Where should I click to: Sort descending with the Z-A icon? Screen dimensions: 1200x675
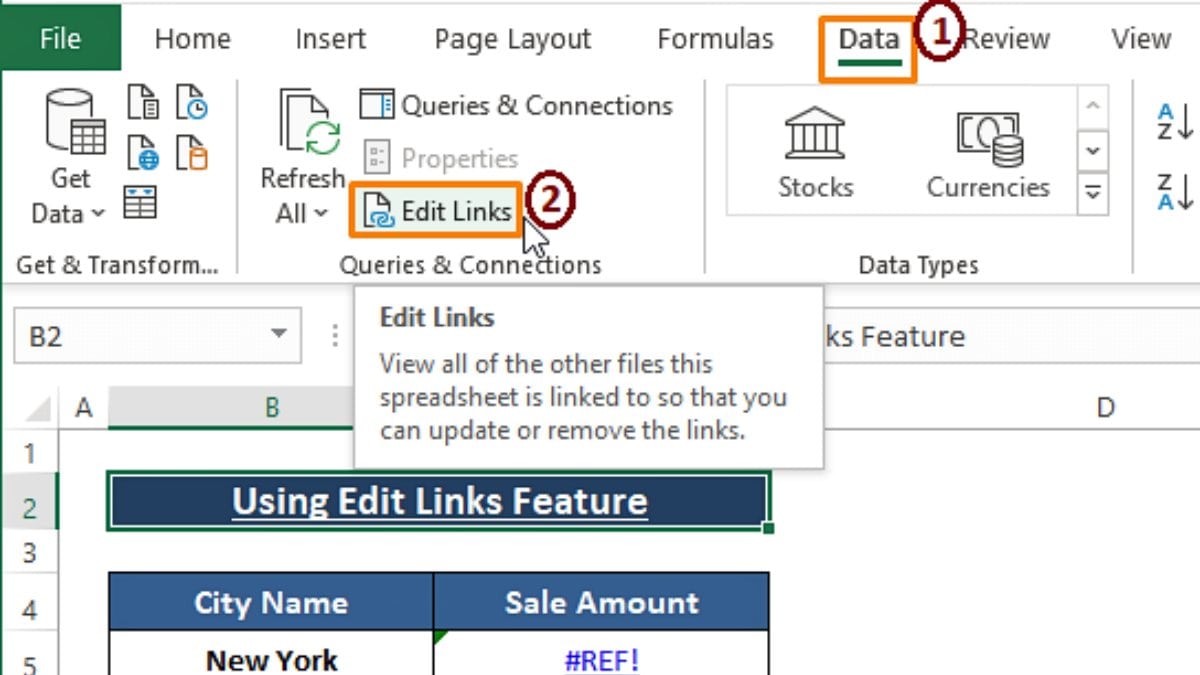point(1174,190)
